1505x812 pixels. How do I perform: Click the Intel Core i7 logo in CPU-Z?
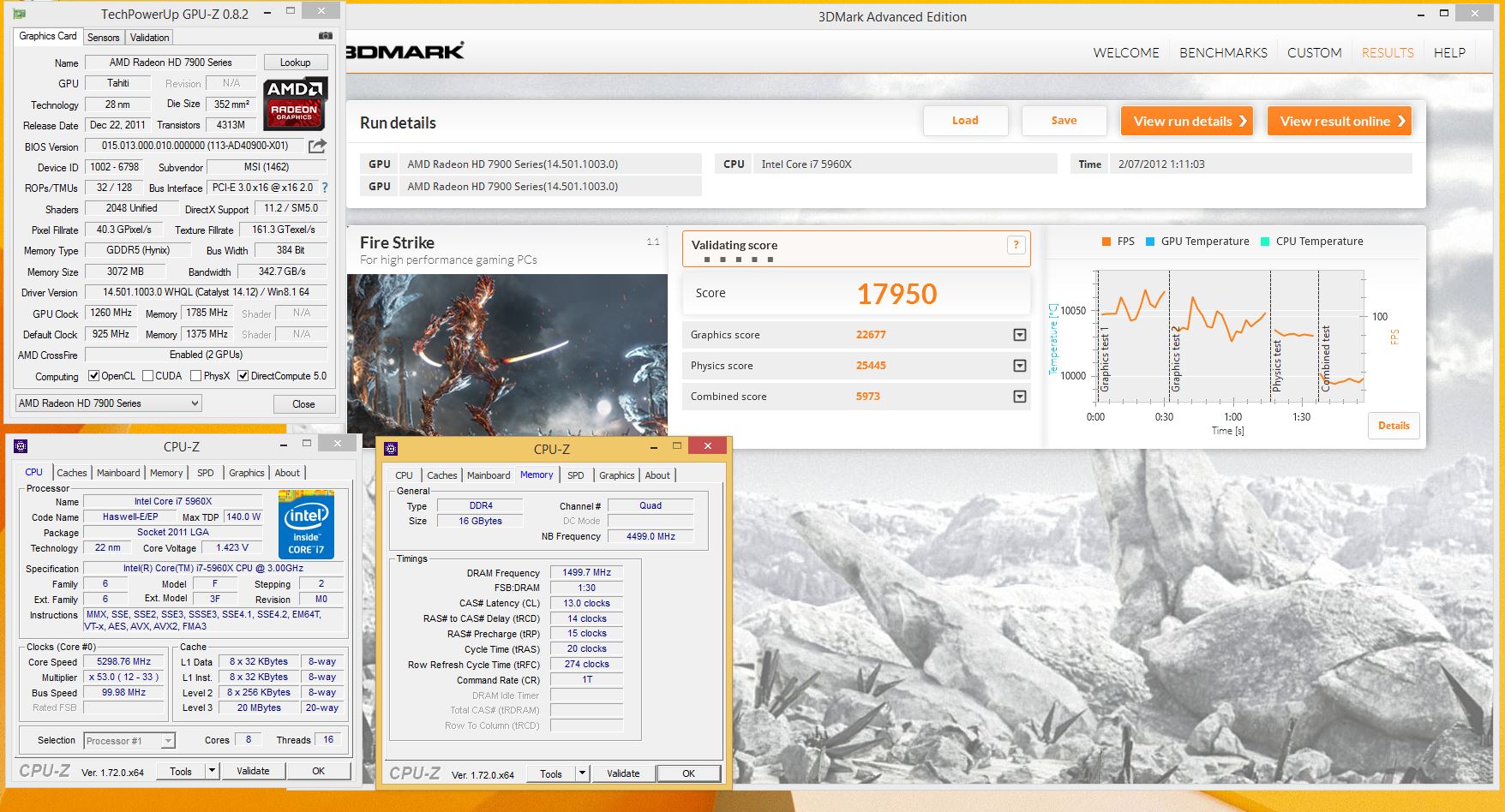click(306, 525)
